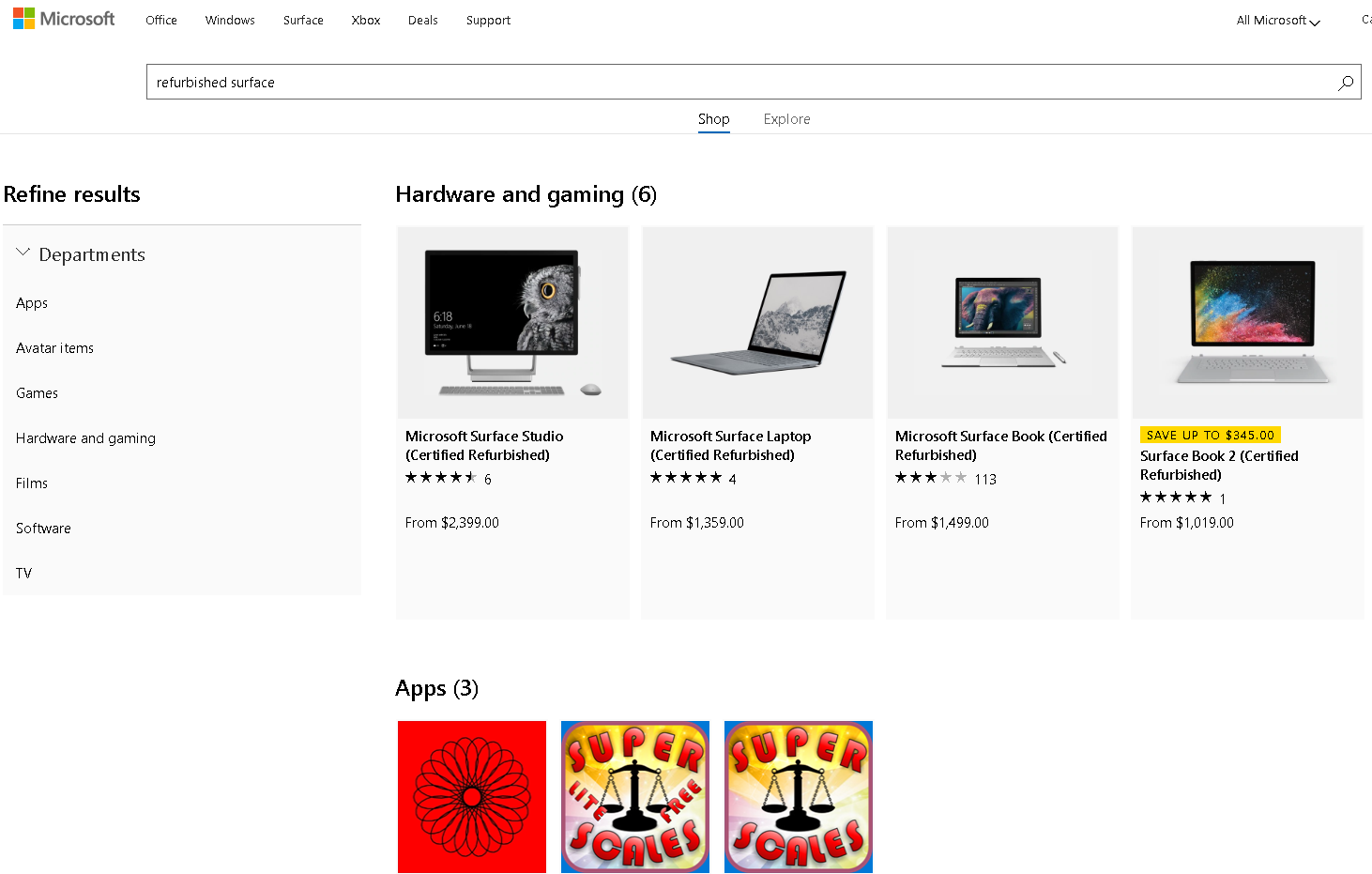Viewport: 1372px width, 874px height.
Task: Open the Xbox menu item
Action: click(x=366, y=21)
